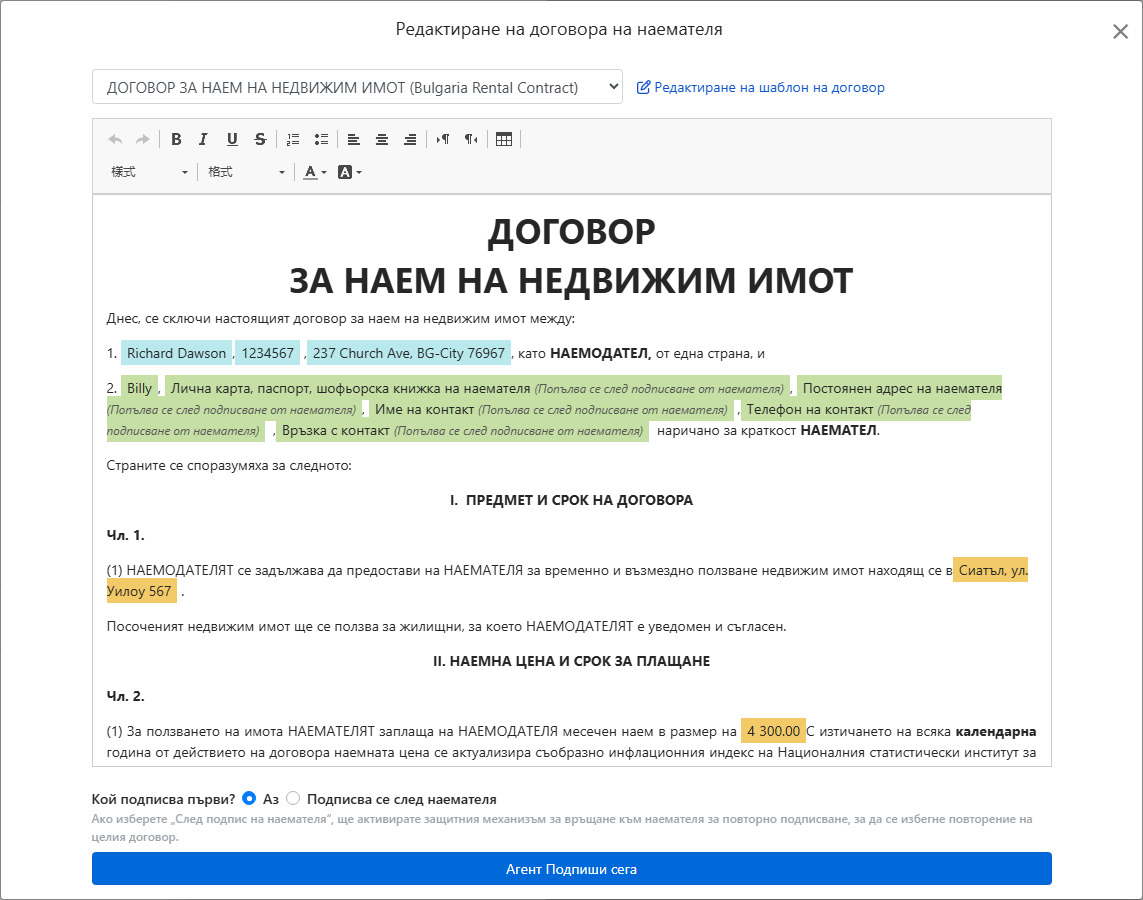Image resolution: width=1143 pixels, height=900 pixels.
Task: Click the '237 Church Ave, BG-City 76967' address
Action: pos(409,353)
